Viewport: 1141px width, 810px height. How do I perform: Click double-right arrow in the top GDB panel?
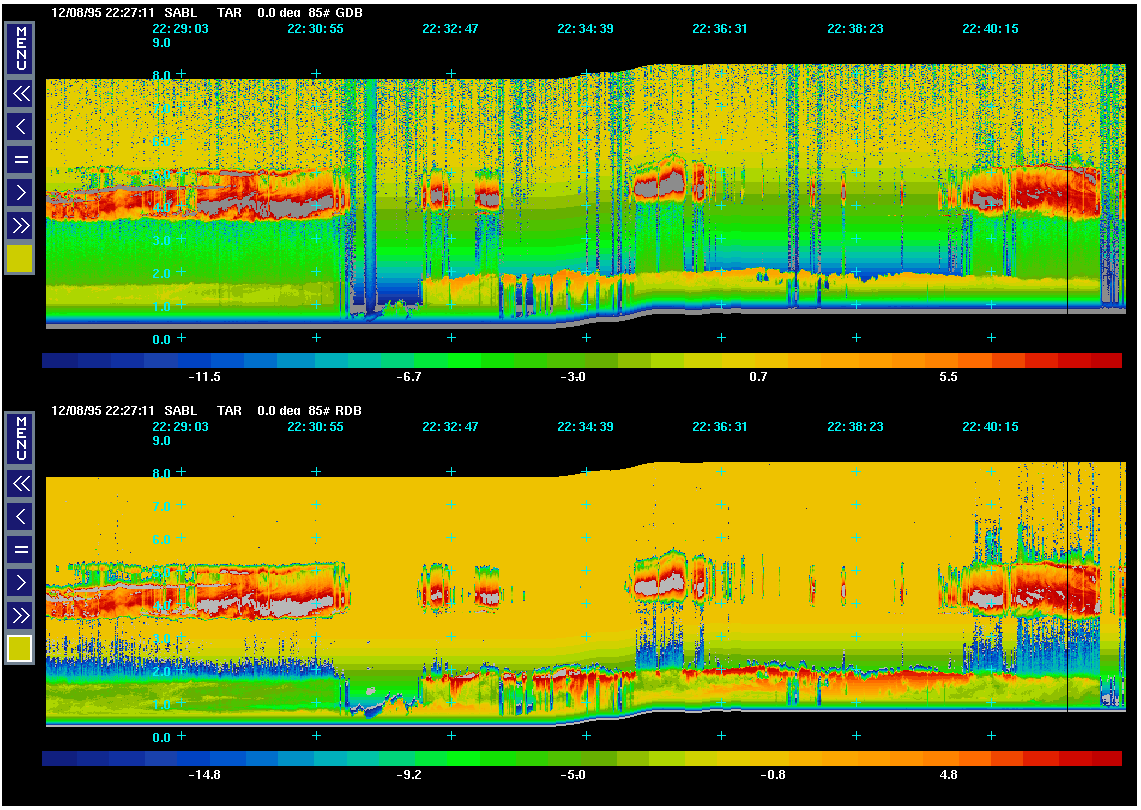coord(20,225)
